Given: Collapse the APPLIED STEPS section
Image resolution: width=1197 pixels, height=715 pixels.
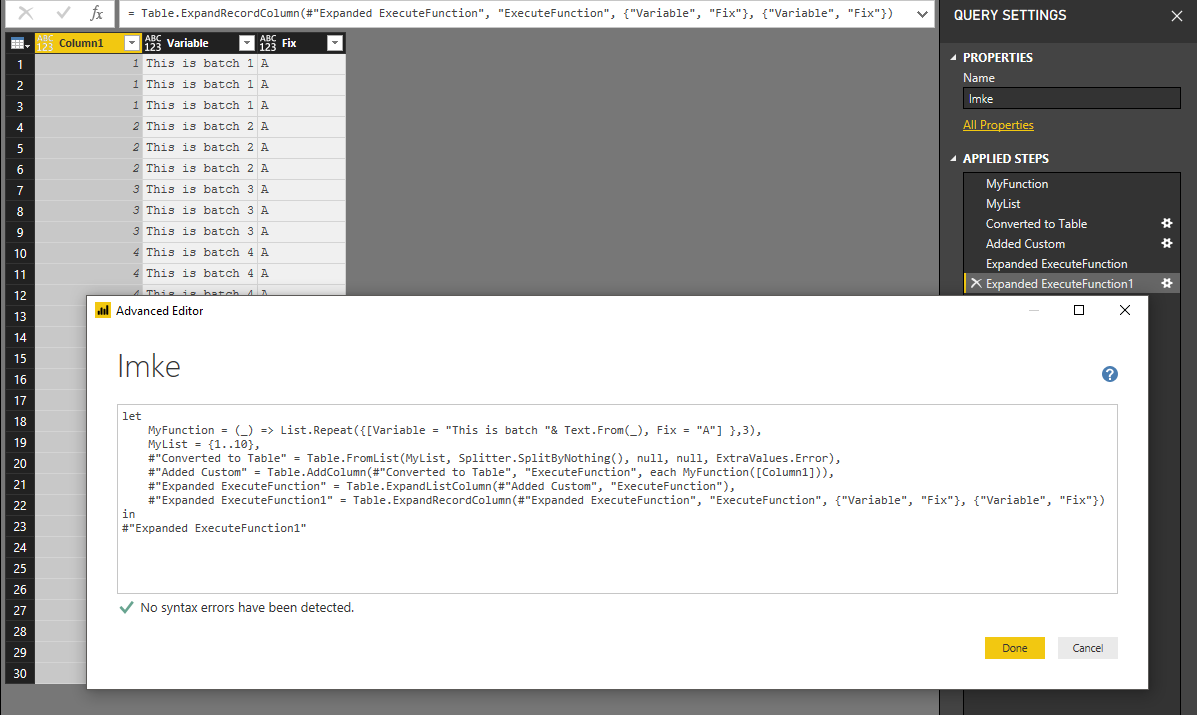Looking at the screenshot, I should (x=953, y=159).
